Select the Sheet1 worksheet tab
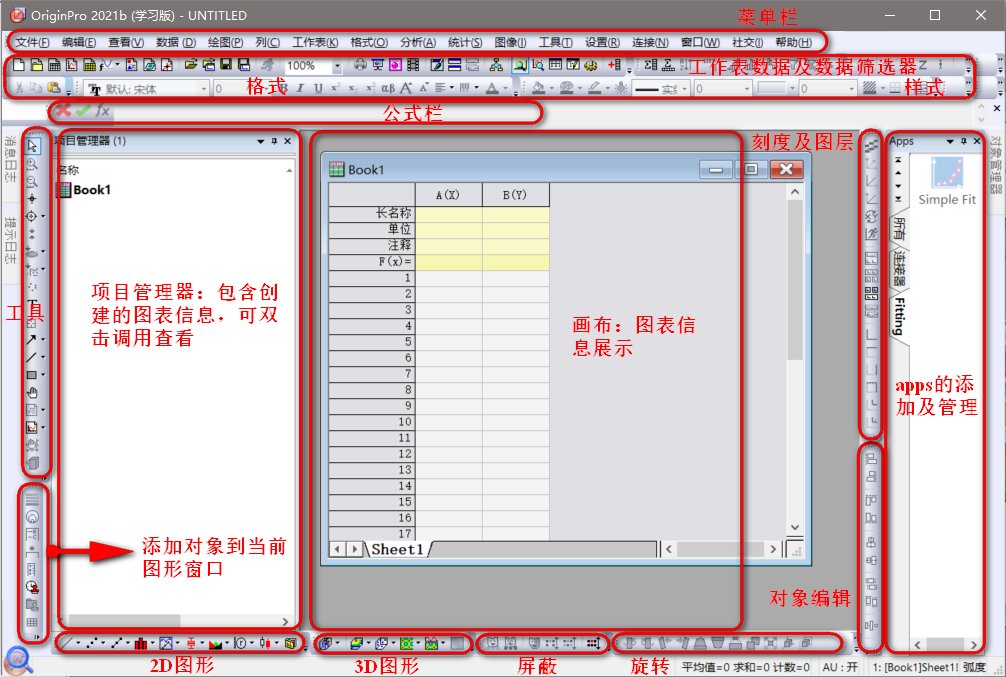The height and width of the screenshot is (677, 1006). click(x=398, y=549)
